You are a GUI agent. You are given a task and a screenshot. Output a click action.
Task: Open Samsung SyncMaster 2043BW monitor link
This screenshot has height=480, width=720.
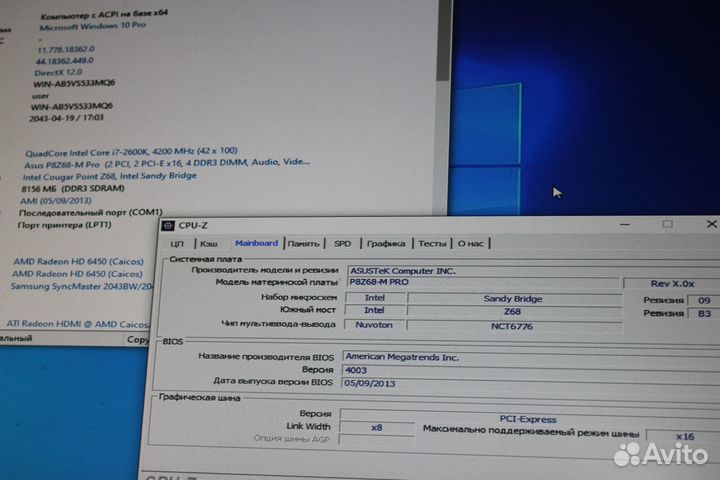82,286
